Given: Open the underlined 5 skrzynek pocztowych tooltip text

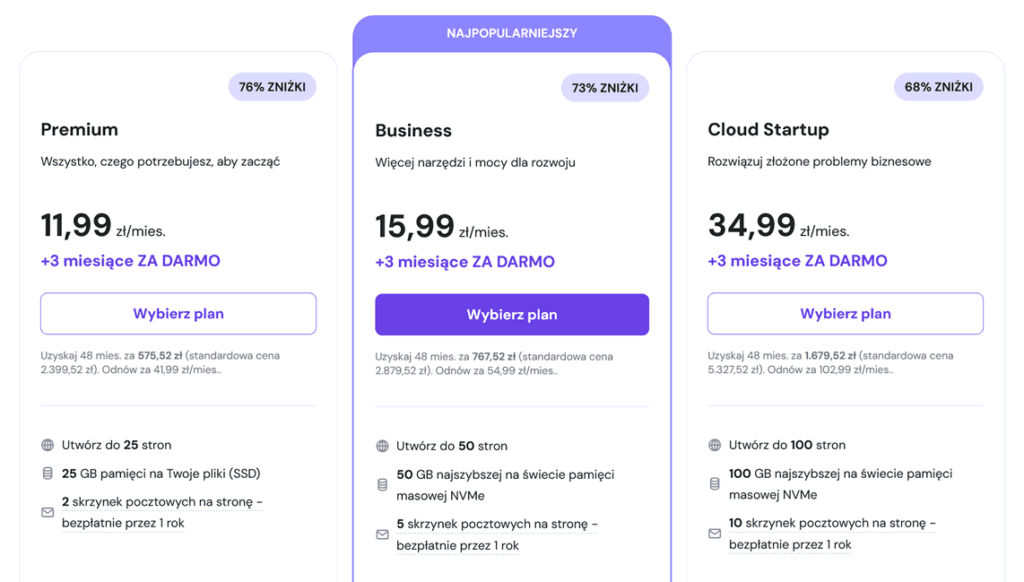Looking at the screenshot, I should coord(497,534).
